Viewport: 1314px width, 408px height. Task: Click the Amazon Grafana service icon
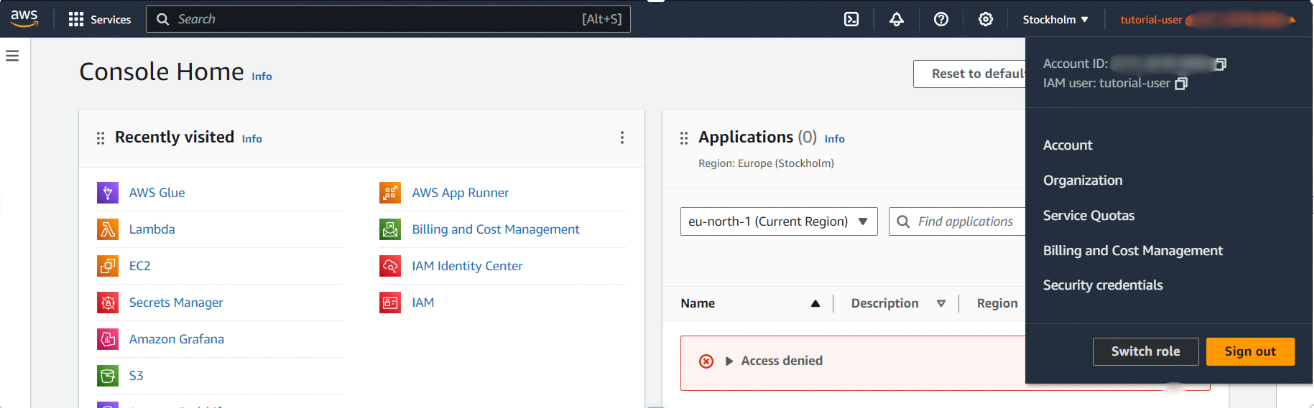[x=108, y=339]
